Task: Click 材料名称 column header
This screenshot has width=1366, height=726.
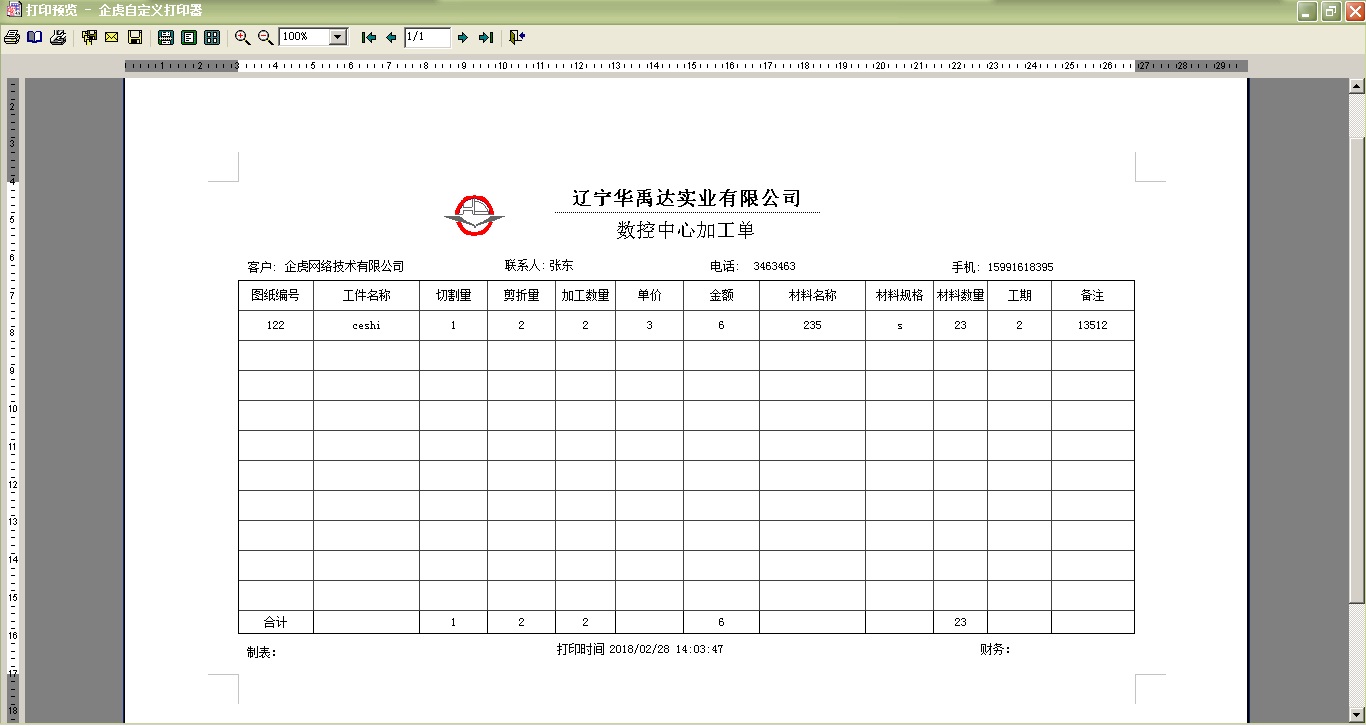Action: click(812, 296)
